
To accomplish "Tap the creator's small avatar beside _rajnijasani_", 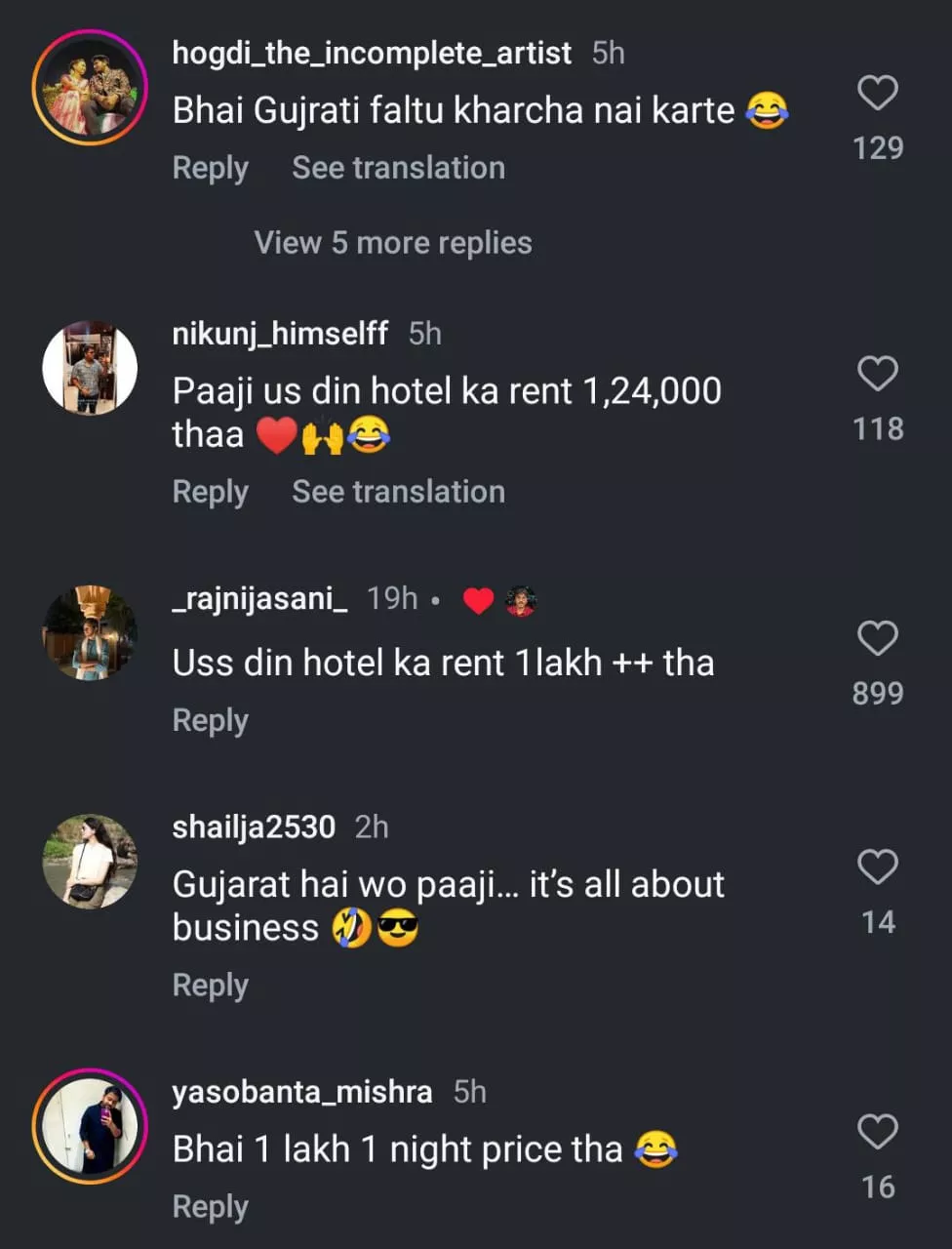I will click(522, 600).
